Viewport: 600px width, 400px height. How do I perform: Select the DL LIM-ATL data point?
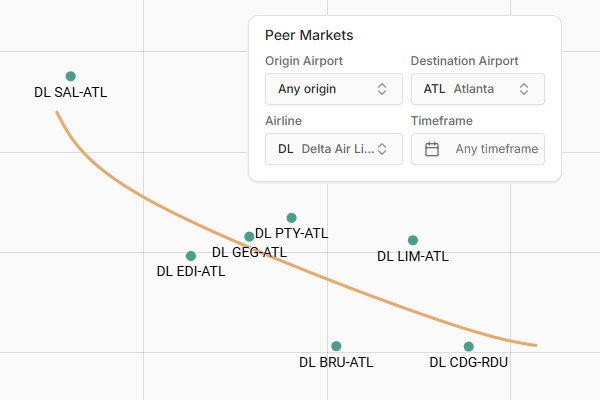click(412, 240)
